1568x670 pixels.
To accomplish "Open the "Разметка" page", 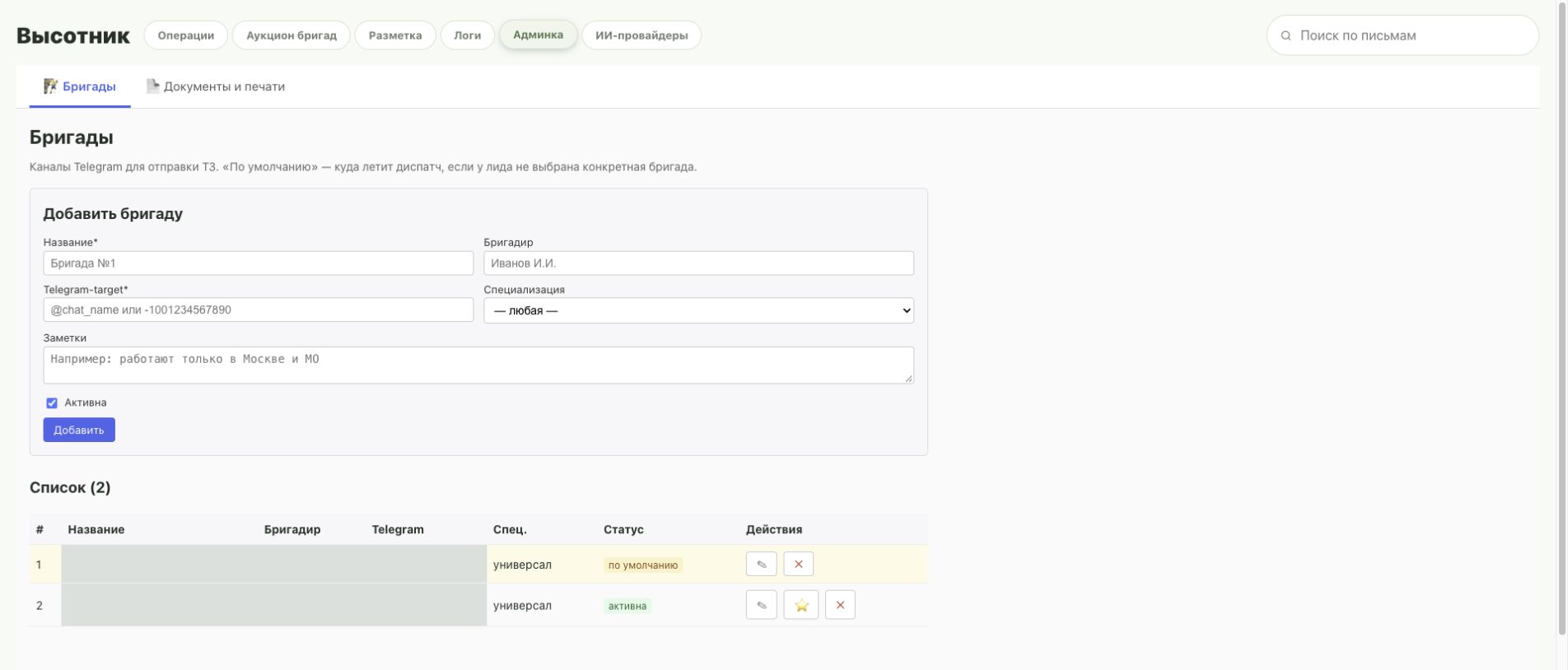I will pos(395,35).
